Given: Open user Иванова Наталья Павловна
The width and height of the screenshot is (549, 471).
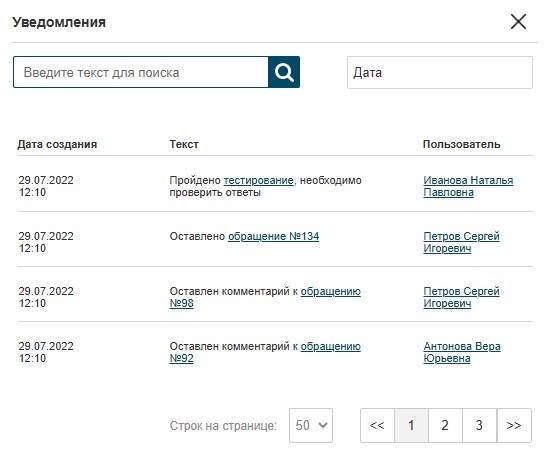Looking at the screenshot, I should [x=468, y=186].
